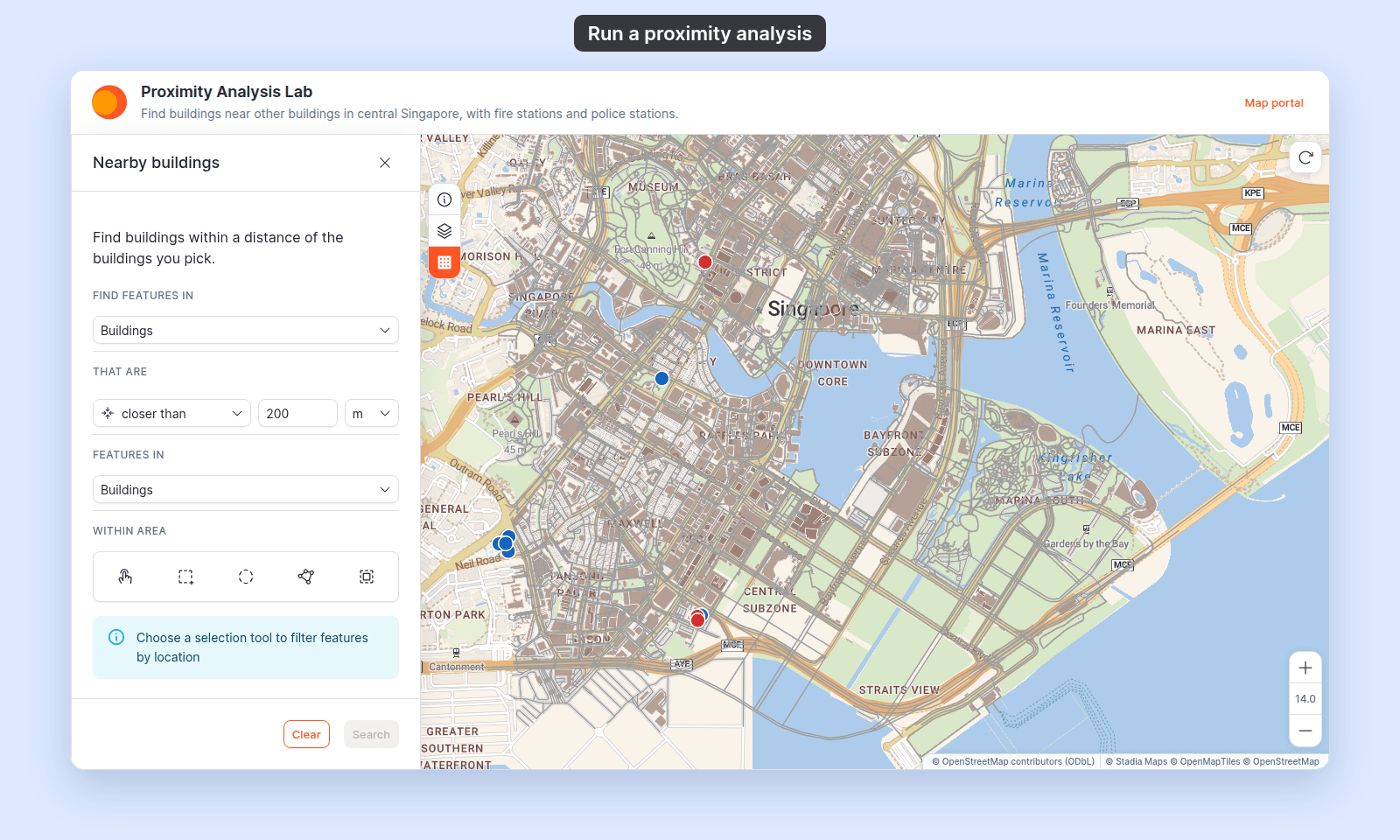
Task: Open the OpenMapTiles attribution link
Action: (x=1205, y=761)
